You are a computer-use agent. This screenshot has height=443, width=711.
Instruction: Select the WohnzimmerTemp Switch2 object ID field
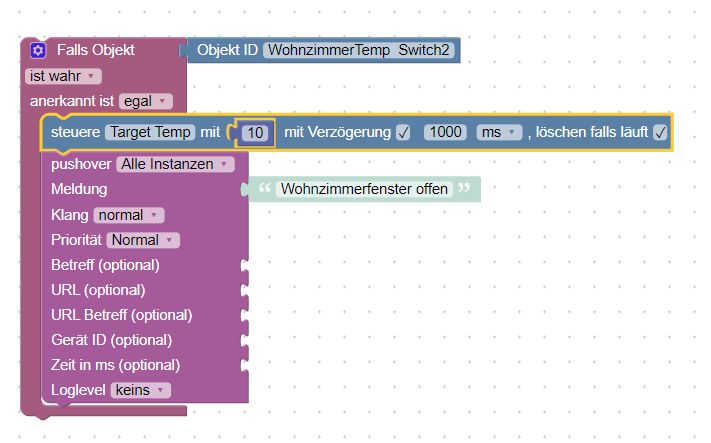358,50
